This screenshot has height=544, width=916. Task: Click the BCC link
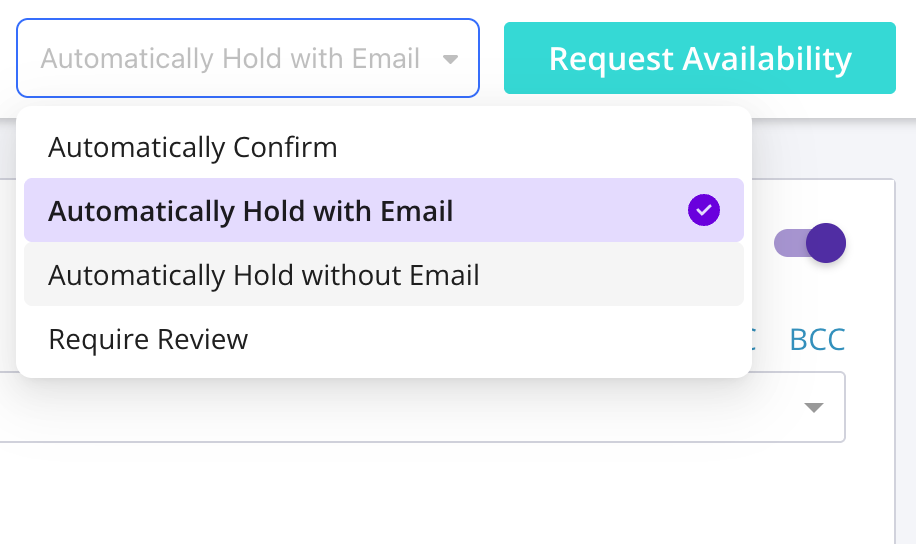tap(817, 340)
